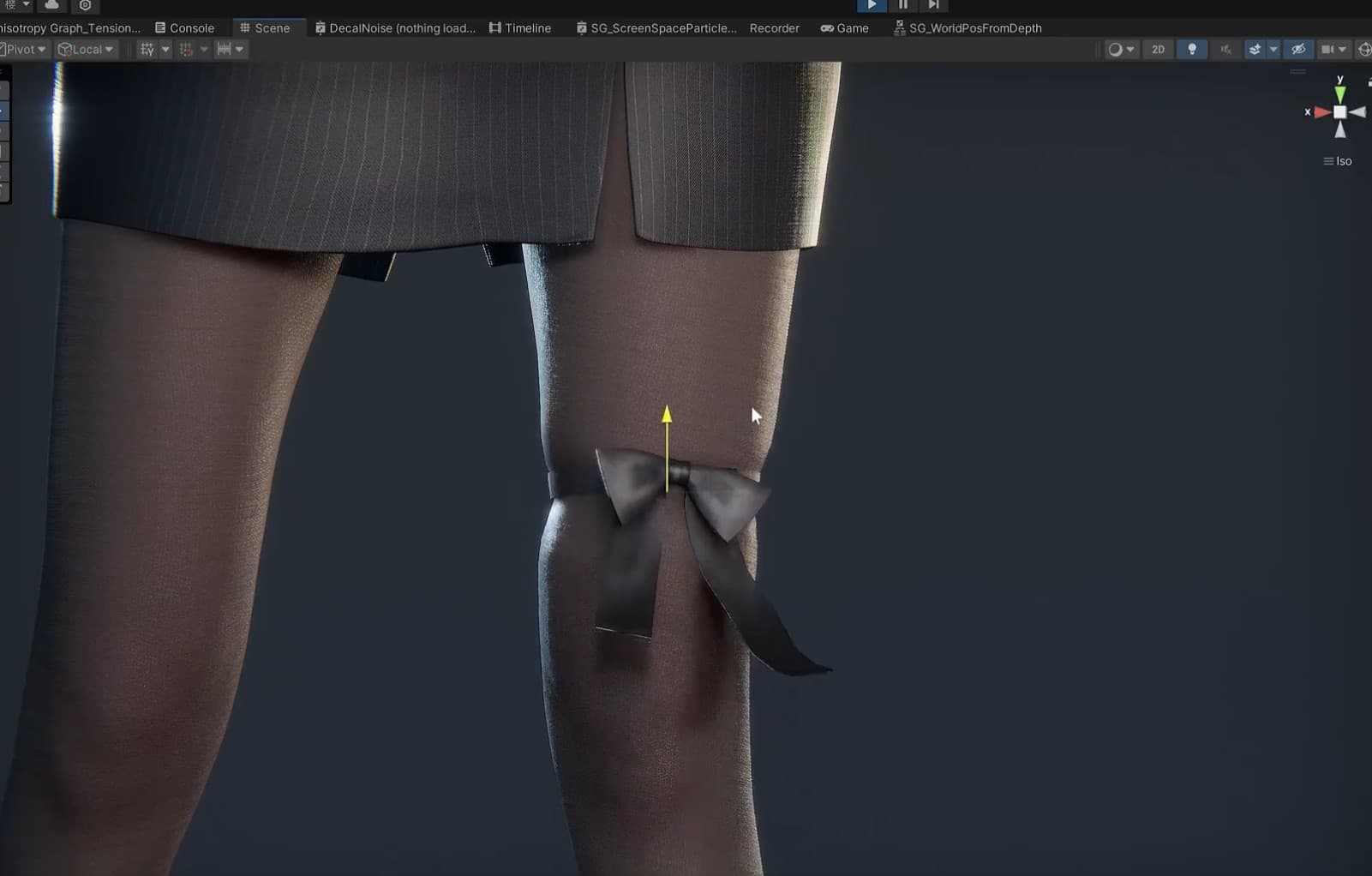Switch to the Timeline tab
Viewport: 1372px width, 876px height.
point(520,28)
